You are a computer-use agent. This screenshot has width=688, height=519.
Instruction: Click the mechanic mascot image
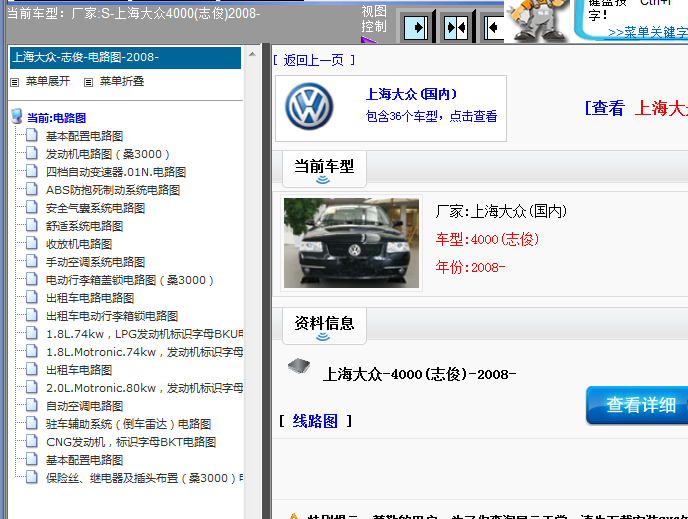(x=538, y=21)
